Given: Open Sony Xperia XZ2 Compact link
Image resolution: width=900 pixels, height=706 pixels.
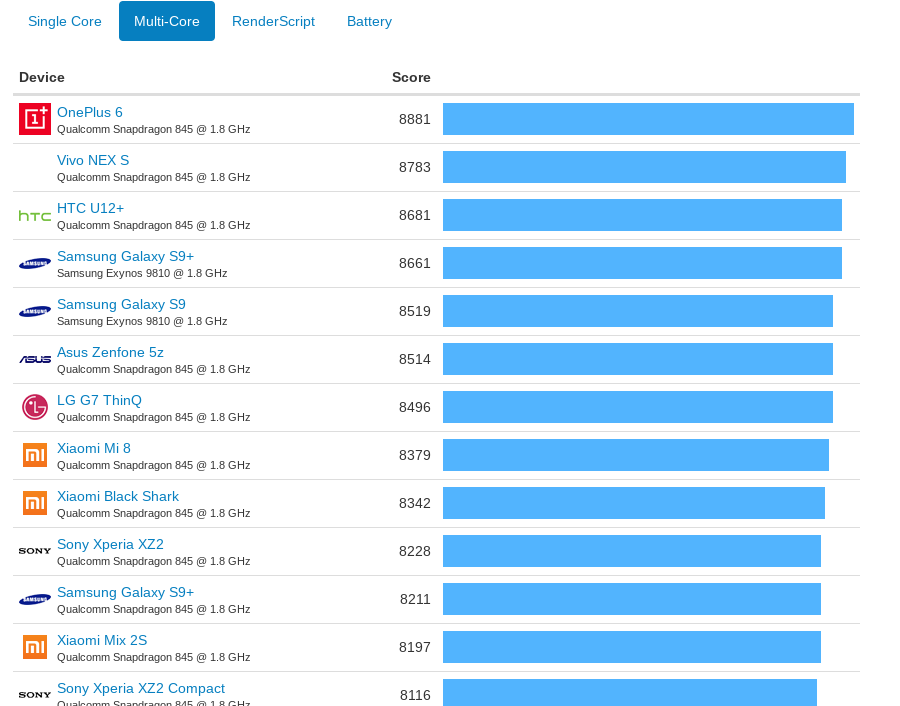Looking at the screenshot, I should 141,688.
